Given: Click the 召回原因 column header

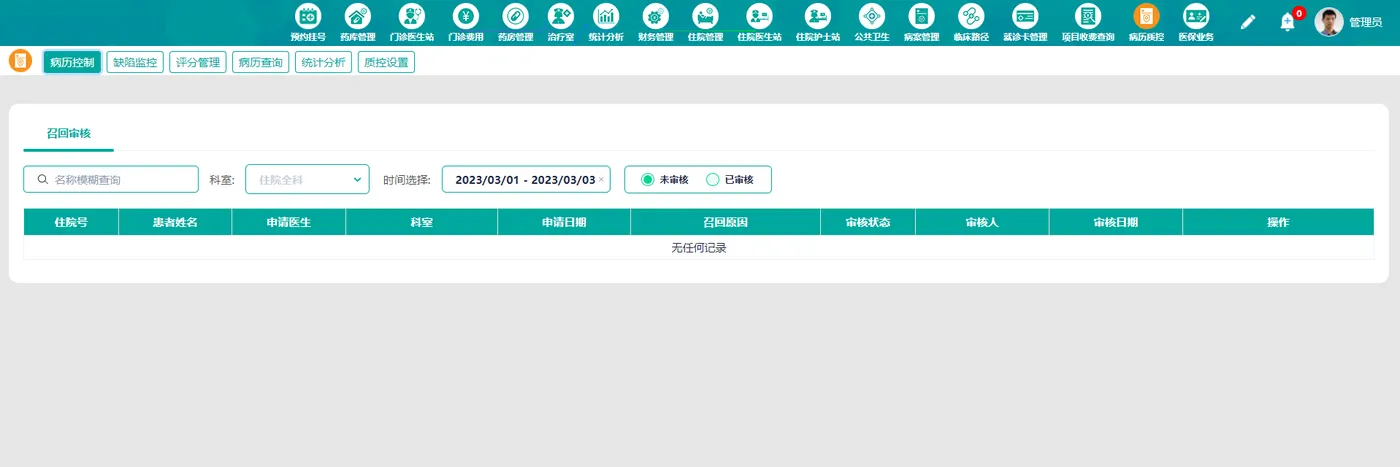Looking at the screenshot, I should [726, 222].
